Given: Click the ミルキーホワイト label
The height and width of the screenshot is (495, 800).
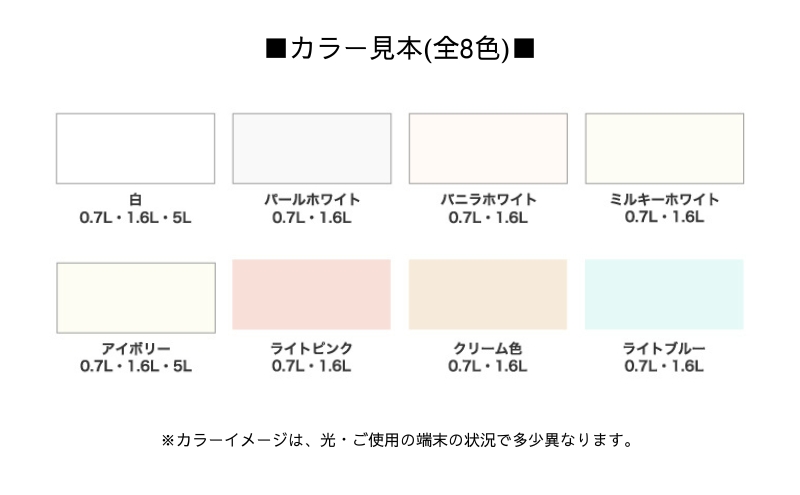Looking at the screenshot, I should click(664, 199).
